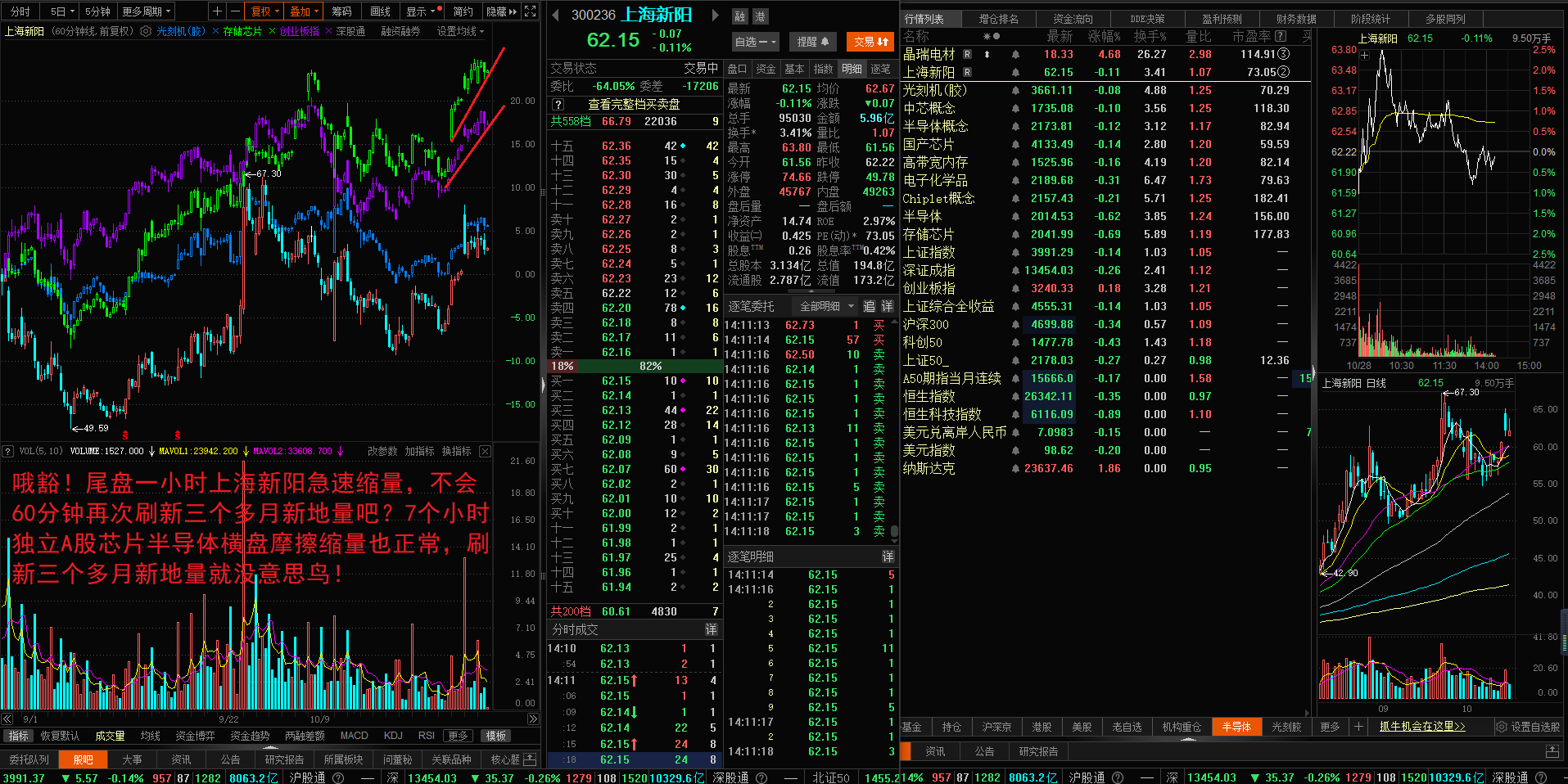This screenshot has height=784, width=1568.
Task: Open the 显示 display dropdown
Action: [x=421, y=11]
